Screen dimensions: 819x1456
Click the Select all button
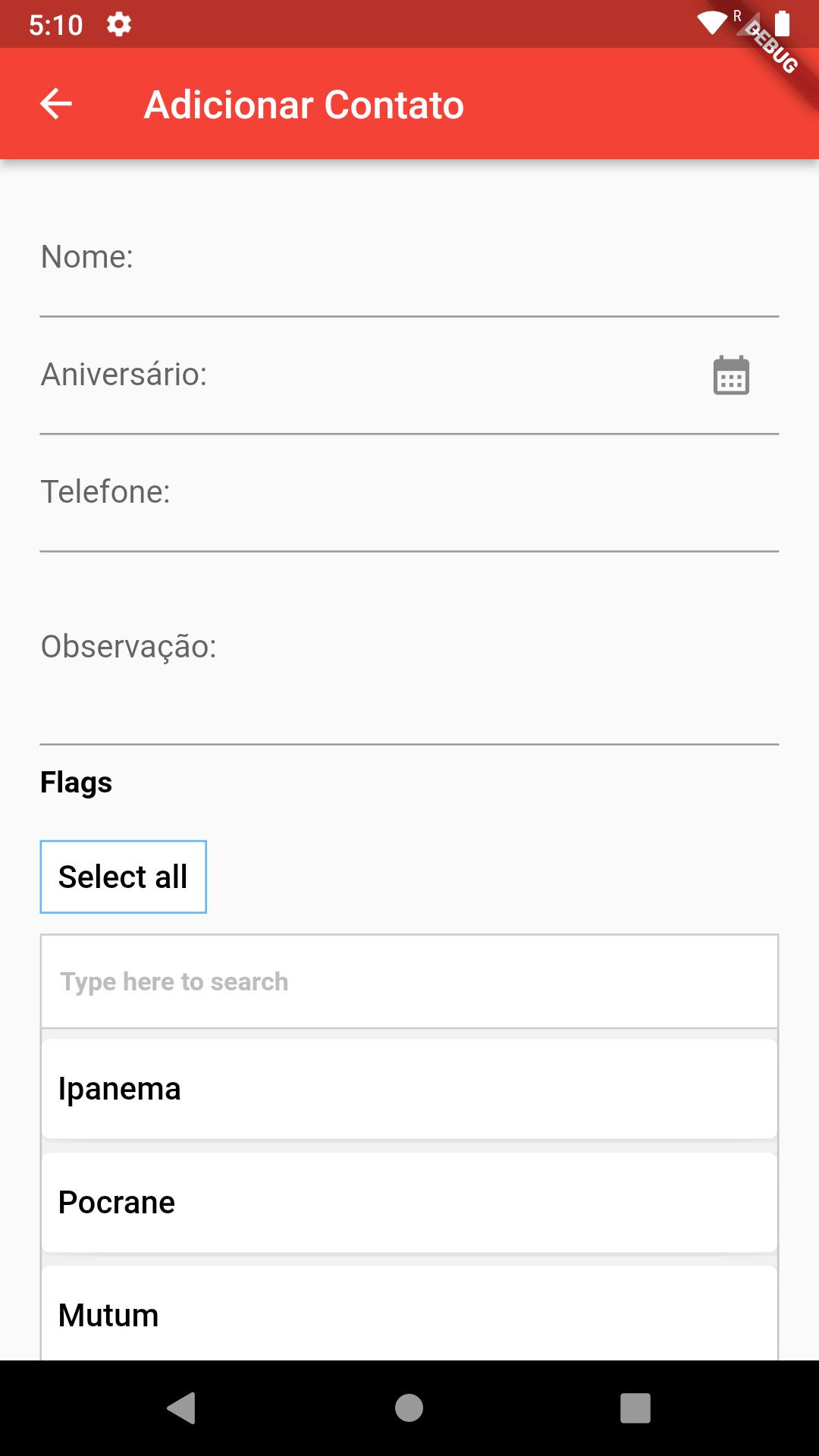[x=123, y=877]
